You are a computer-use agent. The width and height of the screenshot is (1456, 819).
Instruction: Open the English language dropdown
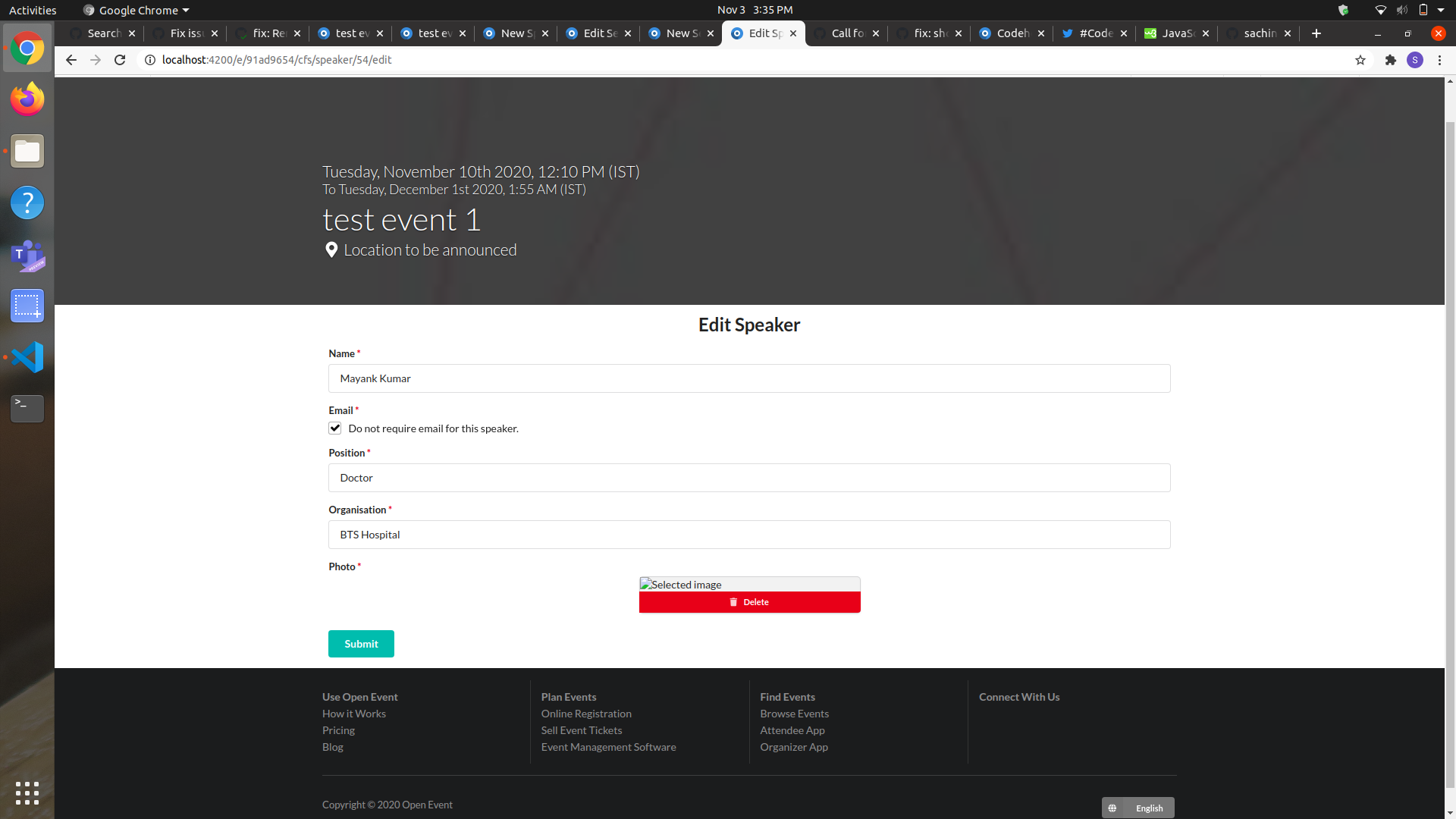pyautogui.click(x=1138, y=808)
